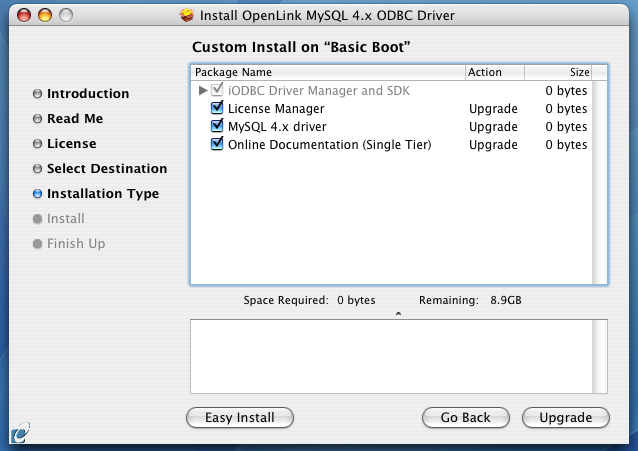
Task: Toggle Online Documentation (Single Tier) checkbox
Action: 217,144
